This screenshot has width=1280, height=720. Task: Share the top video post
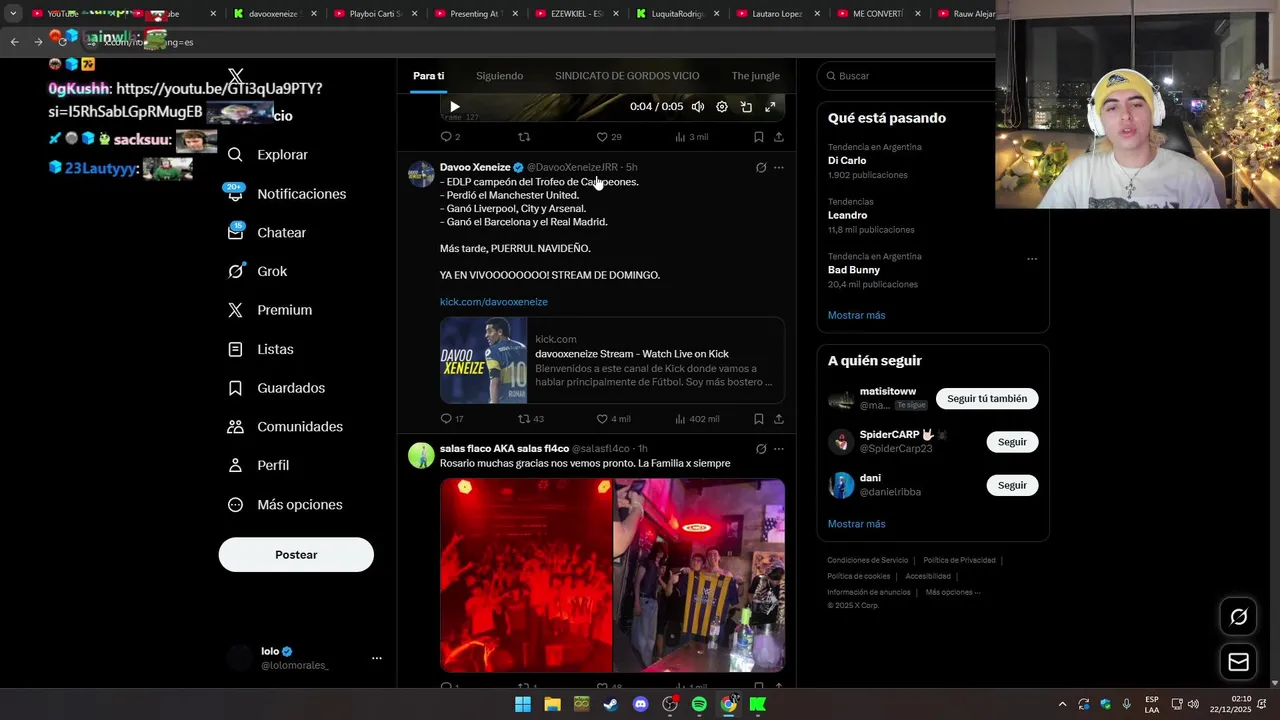click(x=779, y=137)
